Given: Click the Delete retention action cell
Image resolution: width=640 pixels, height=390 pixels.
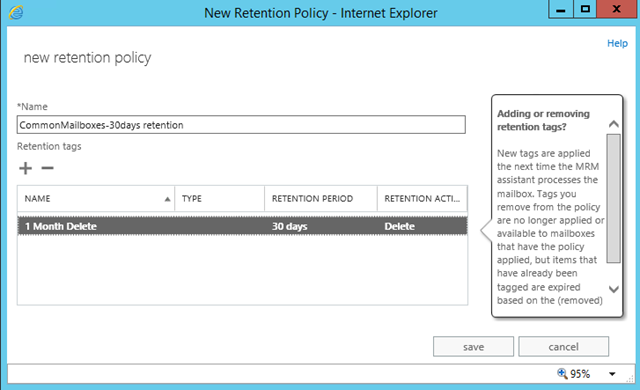Looking at the screenshot, I should (399, 226).
